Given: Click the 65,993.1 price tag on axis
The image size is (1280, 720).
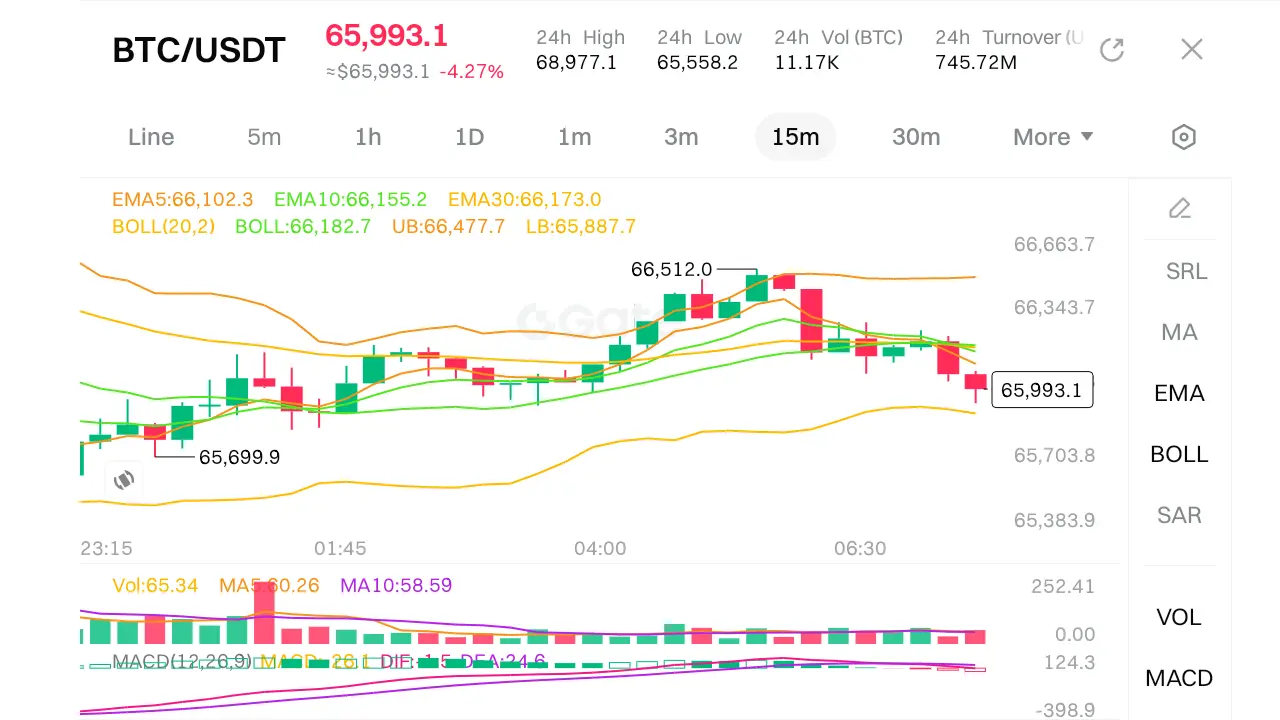Looking at the screenshot, I should pos(1042,390).
